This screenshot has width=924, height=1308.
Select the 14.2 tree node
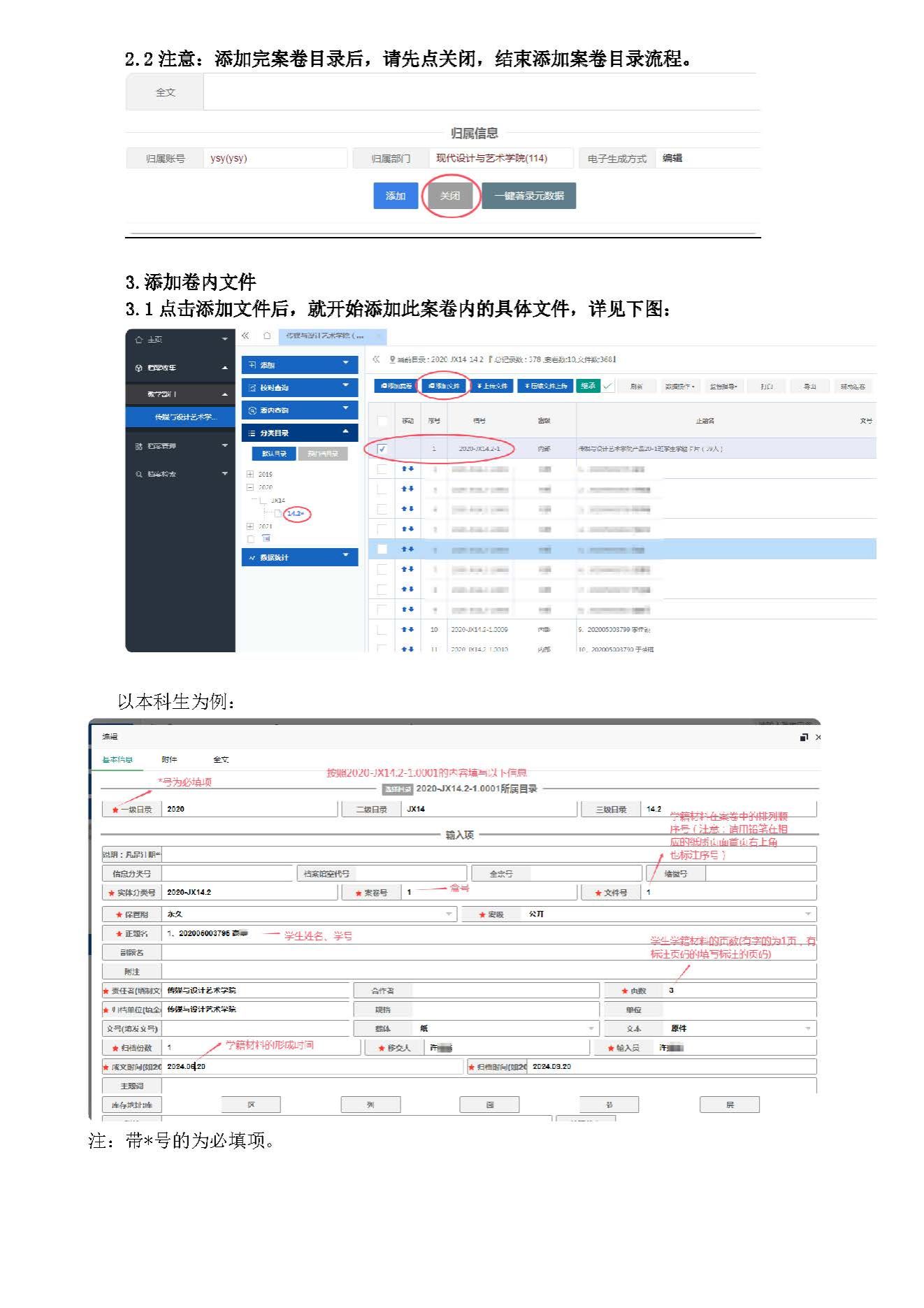(296, 514)
